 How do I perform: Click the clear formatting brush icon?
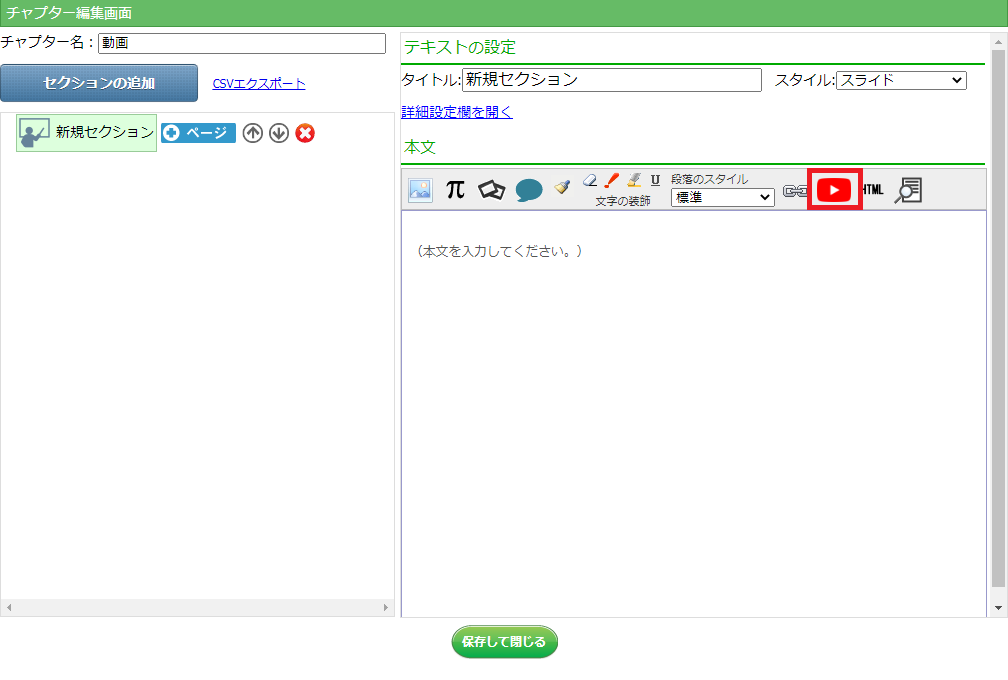click(562, 186)
